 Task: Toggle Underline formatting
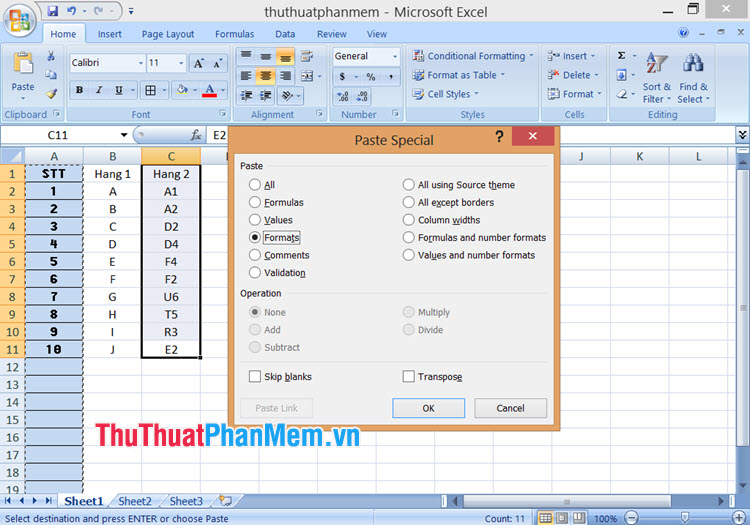click(119, 90)
